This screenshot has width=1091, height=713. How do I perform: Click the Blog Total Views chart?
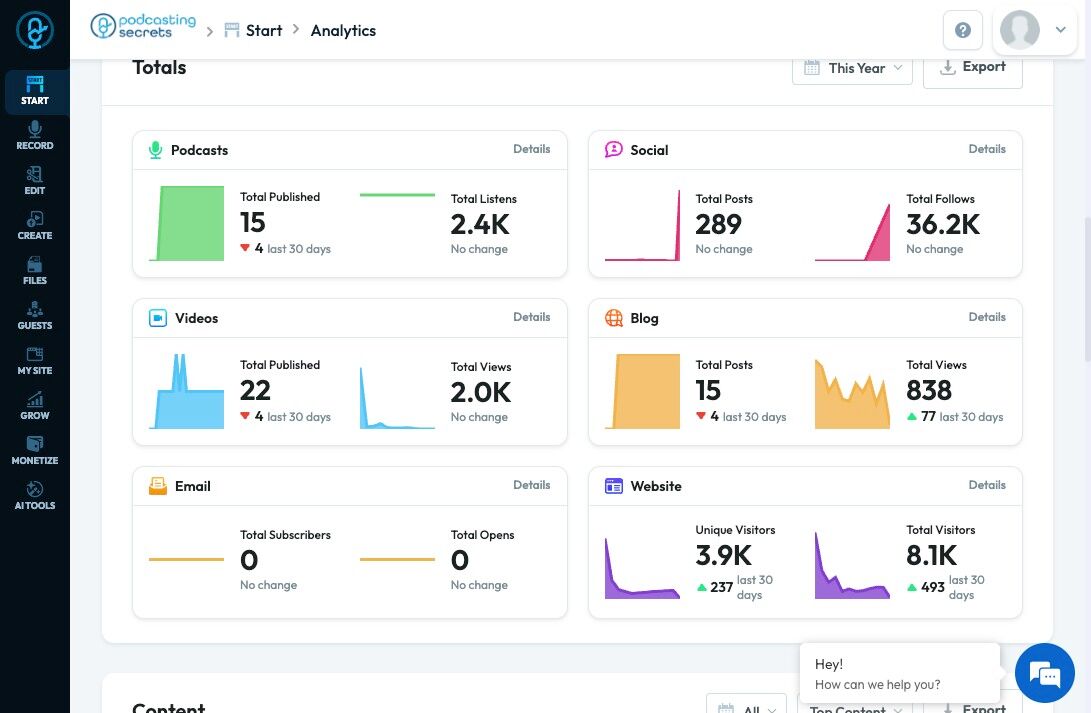coord(852,393)
